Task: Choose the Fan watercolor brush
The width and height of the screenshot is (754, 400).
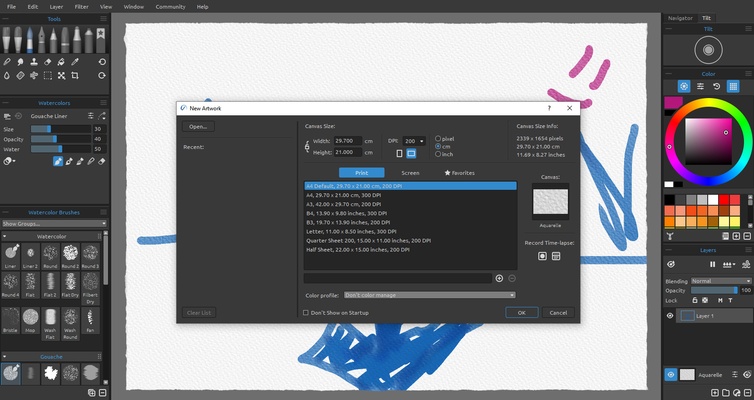Action: [x=90, y=320]
